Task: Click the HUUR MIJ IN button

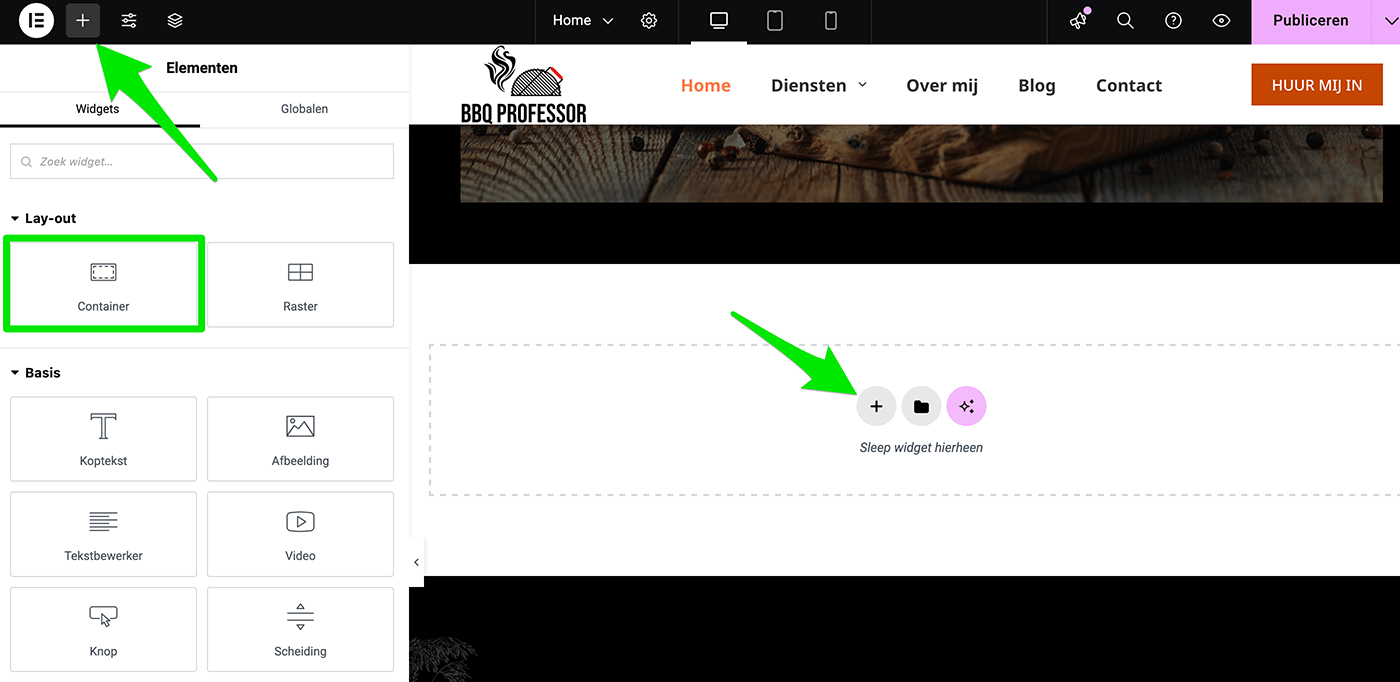Action: pos(1316,85)
